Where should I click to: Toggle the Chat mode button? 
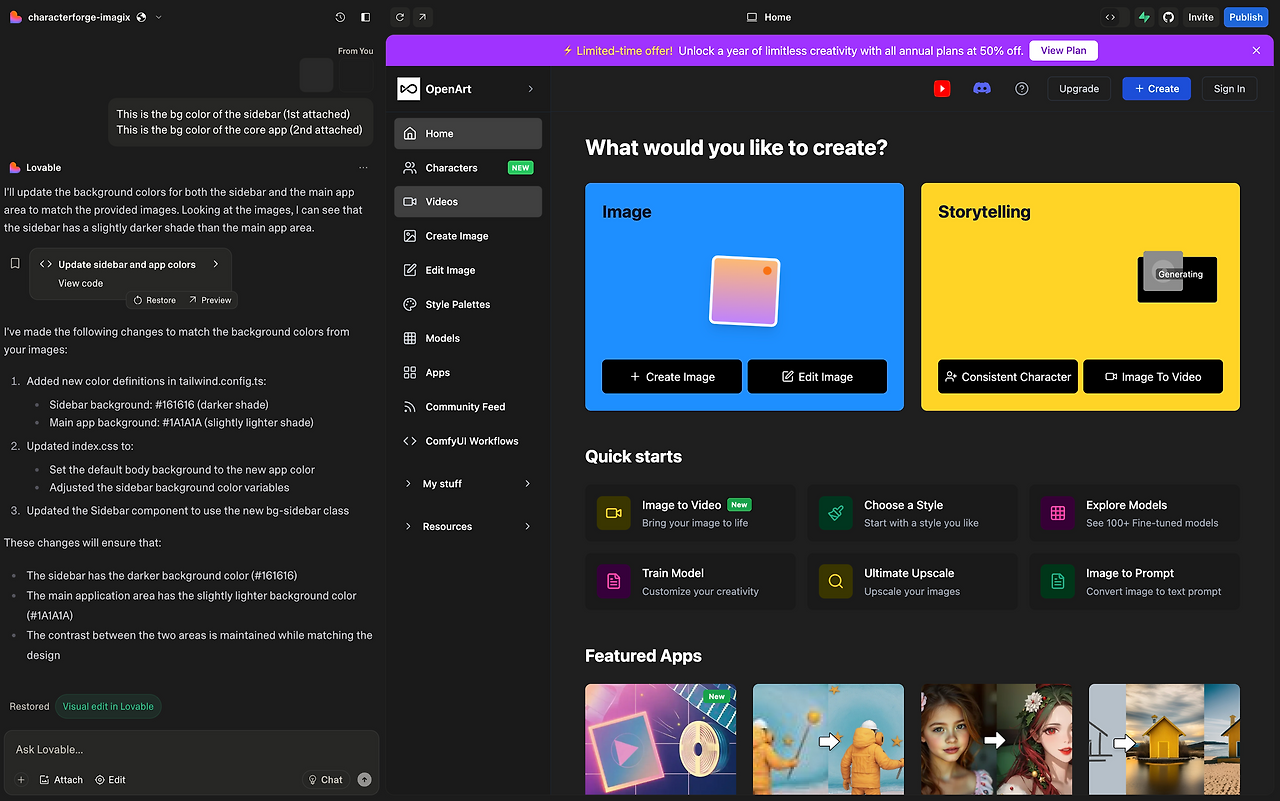click(x=324, y=780)
